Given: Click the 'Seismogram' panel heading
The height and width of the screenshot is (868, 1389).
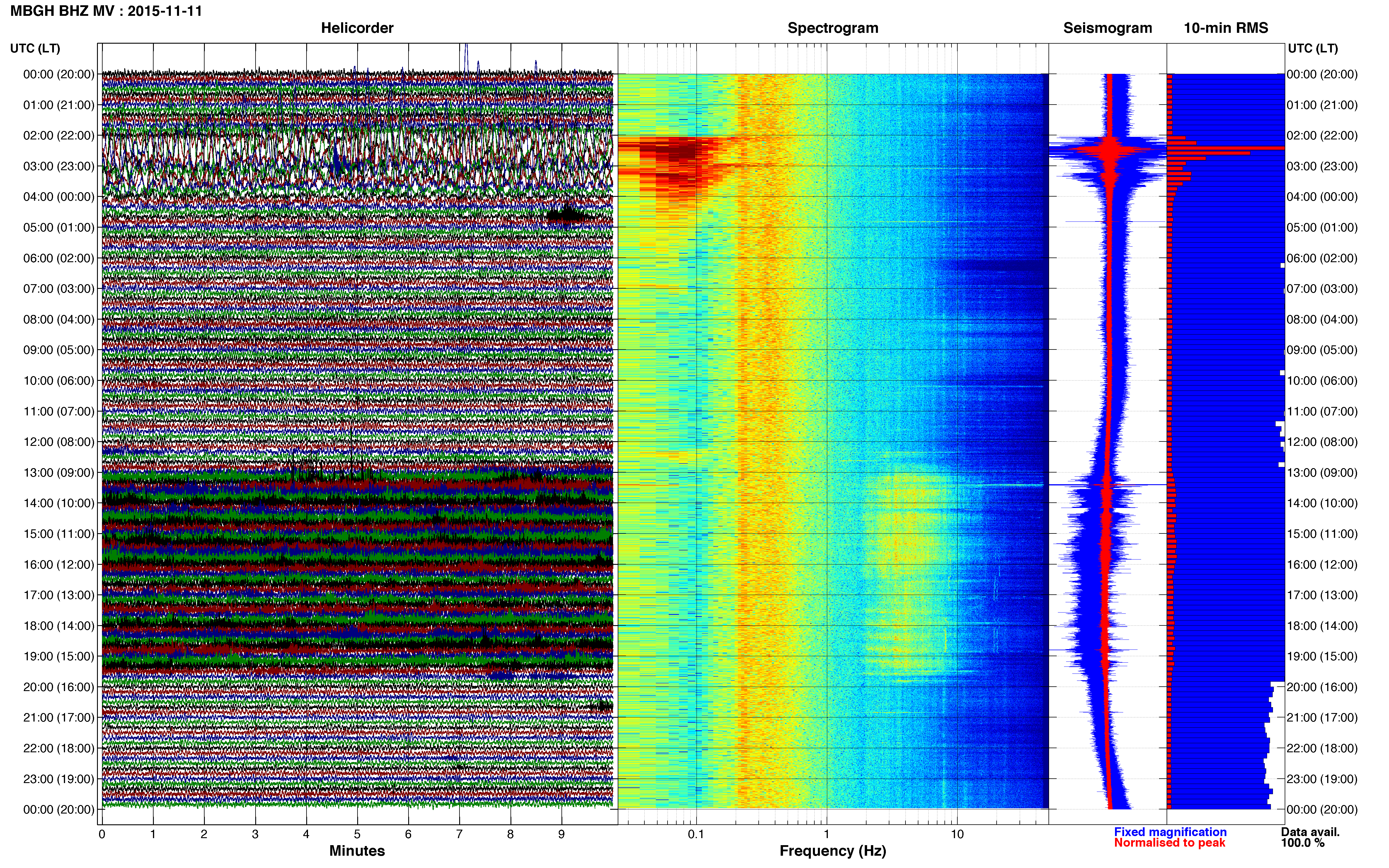Looking at the screenshot, I should pos(1108,28).
